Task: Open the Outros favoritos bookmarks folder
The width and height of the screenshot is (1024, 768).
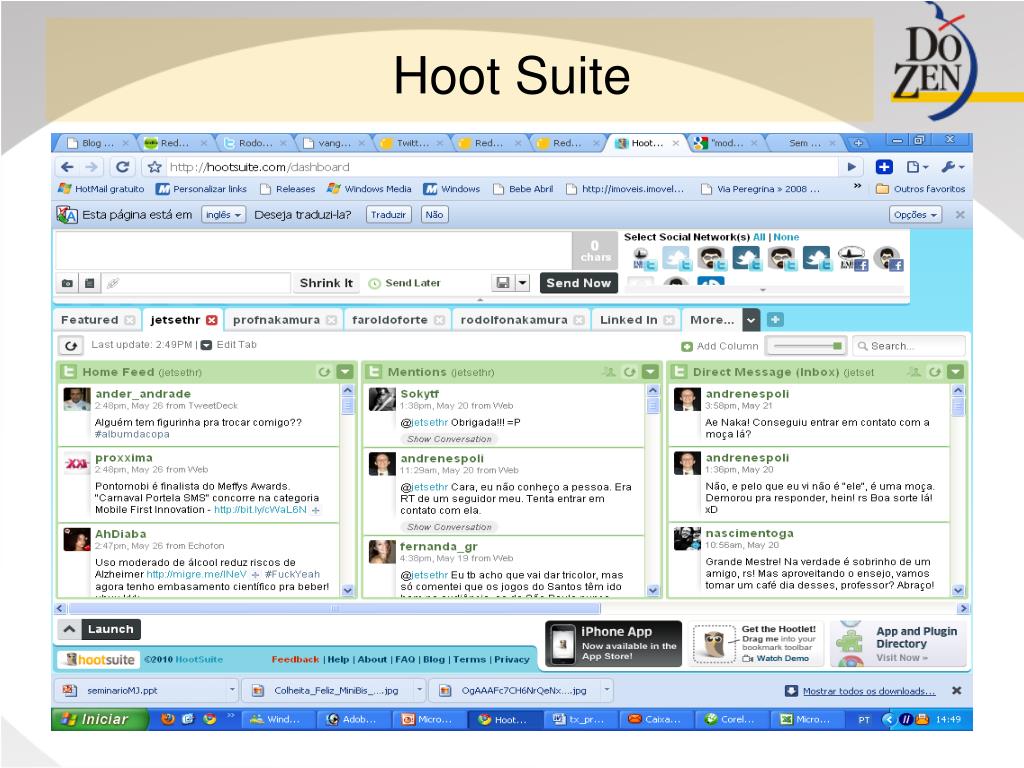Action: click(x=920, y=189)
